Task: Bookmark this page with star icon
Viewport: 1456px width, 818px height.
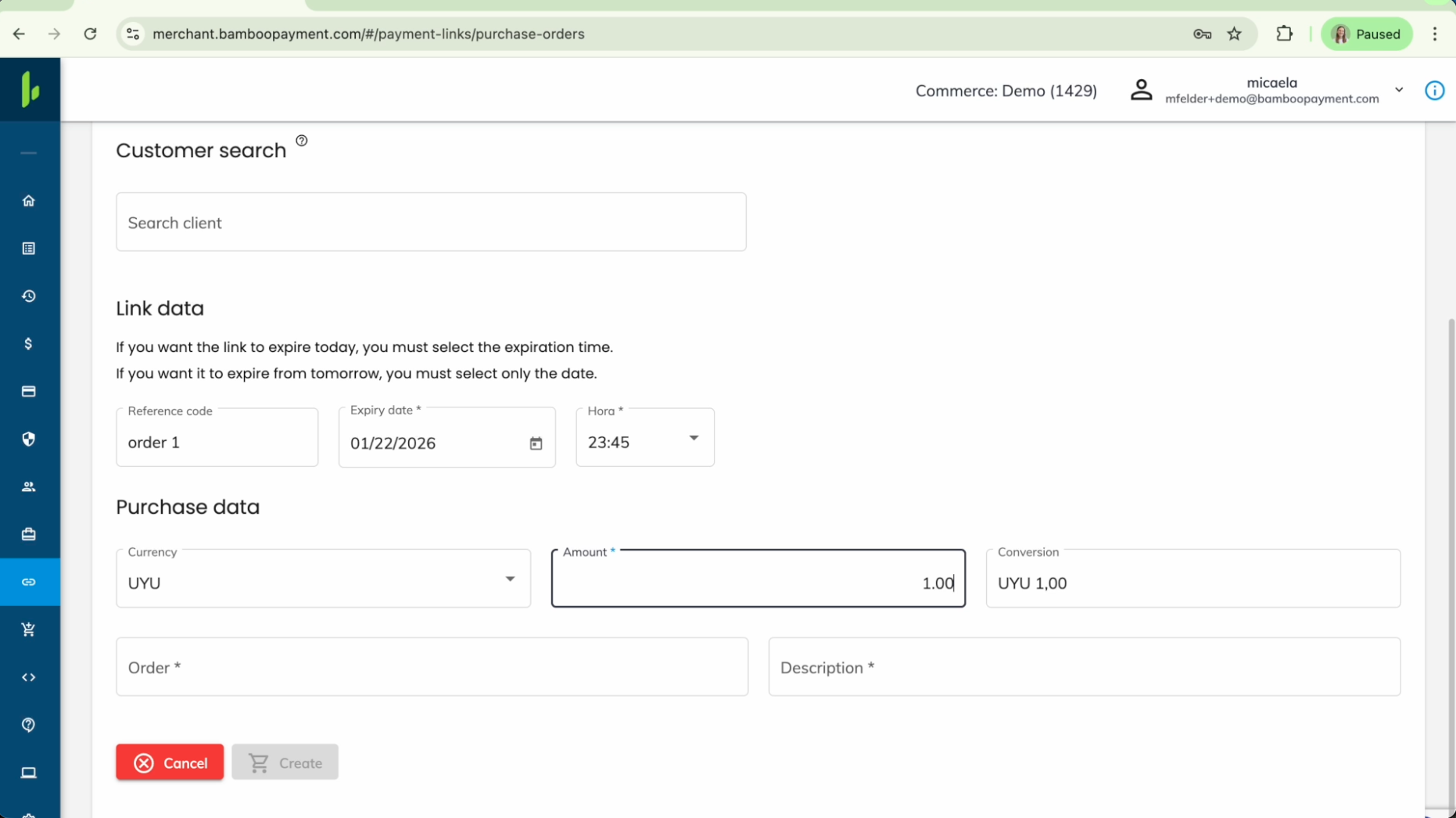Action: (x=1235, y=34)
